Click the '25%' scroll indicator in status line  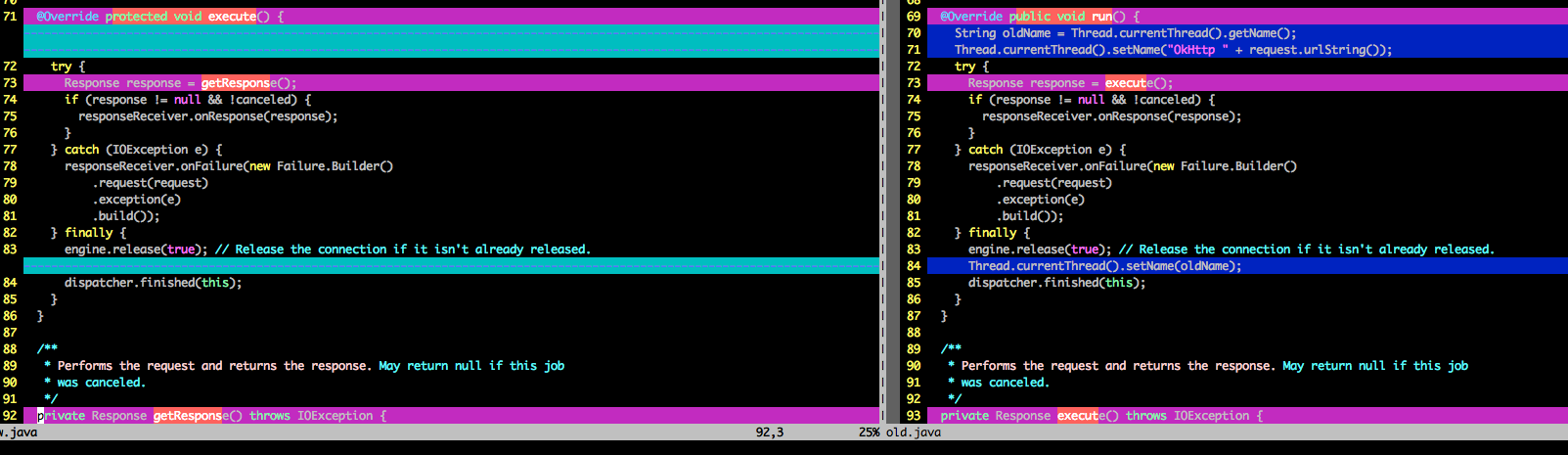pyautogui.click(x=870, y=432)
